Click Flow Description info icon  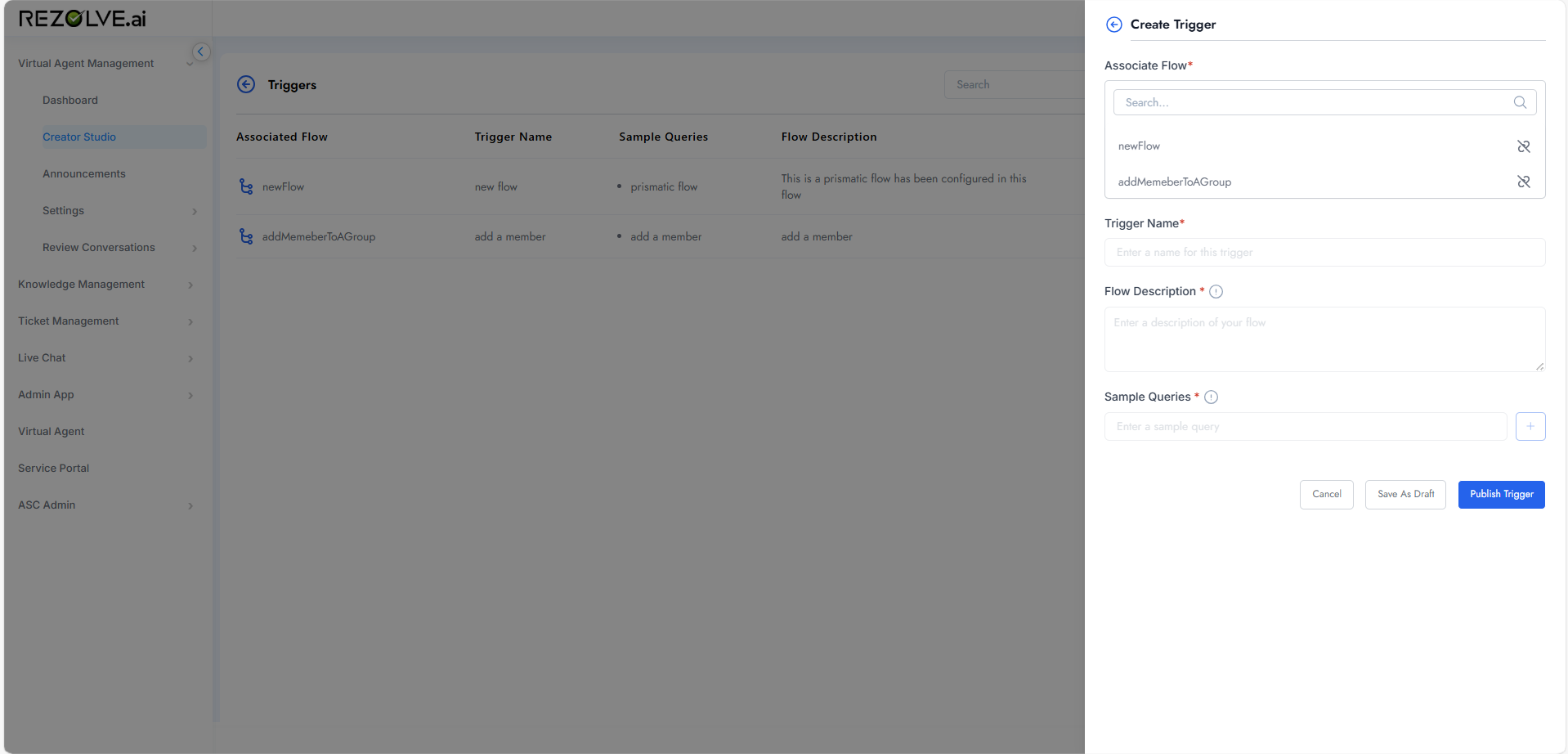click(x=1216, y=292)
